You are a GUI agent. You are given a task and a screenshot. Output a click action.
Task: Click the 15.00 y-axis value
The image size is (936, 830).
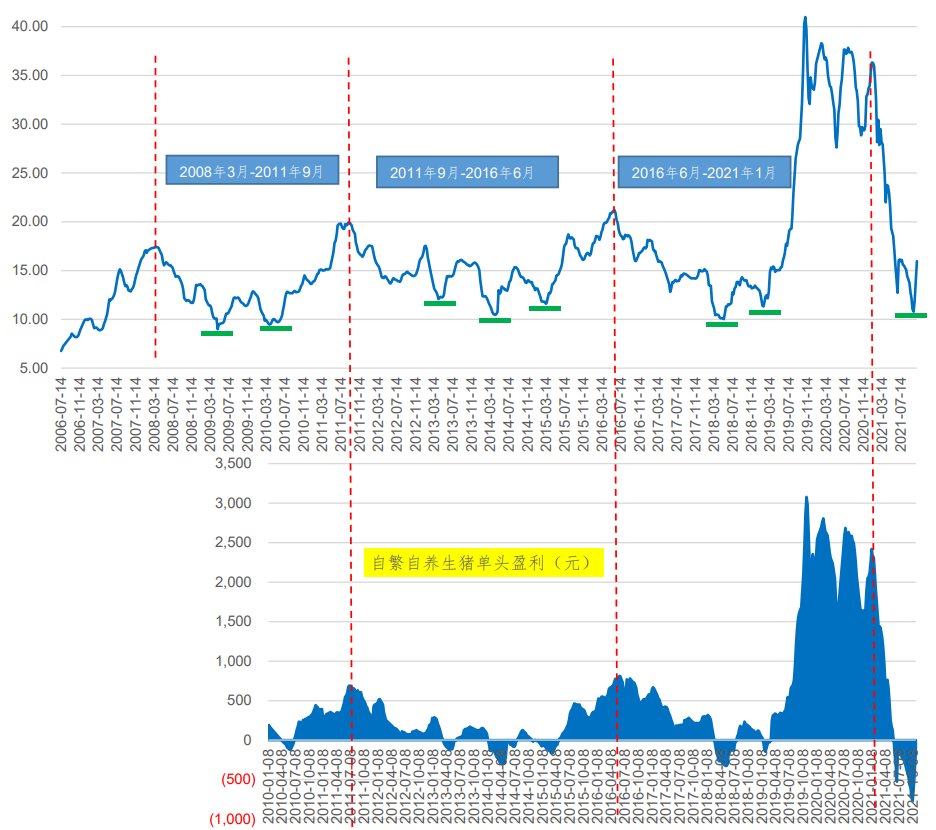[30, 270]
